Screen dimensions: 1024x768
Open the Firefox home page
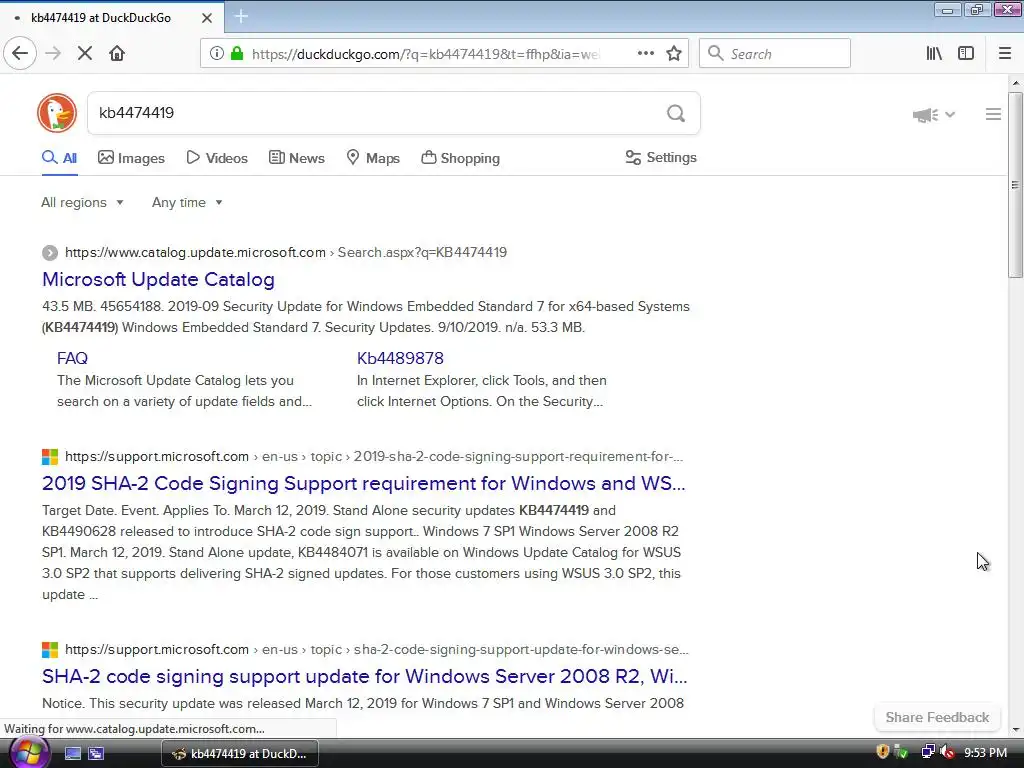click(117, 54)
